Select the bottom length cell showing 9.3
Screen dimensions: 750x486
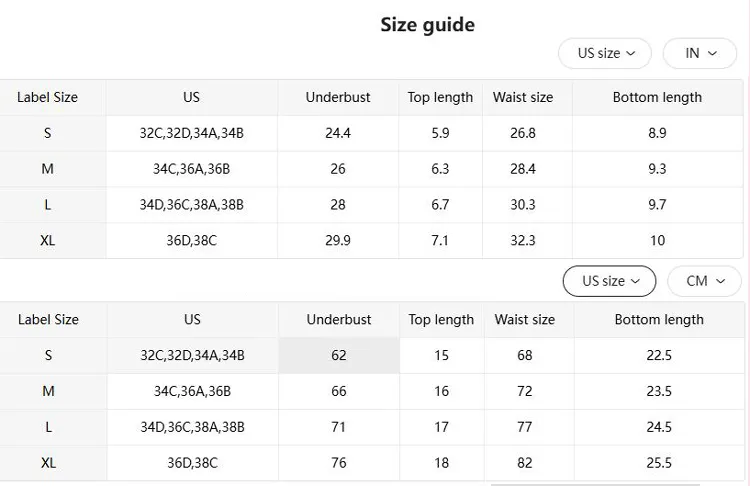[x=657, y=169]
